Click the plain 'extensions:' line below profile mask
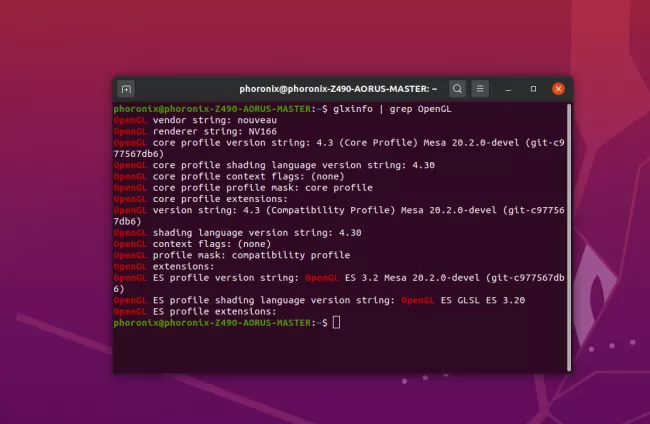 pos(164,267)
